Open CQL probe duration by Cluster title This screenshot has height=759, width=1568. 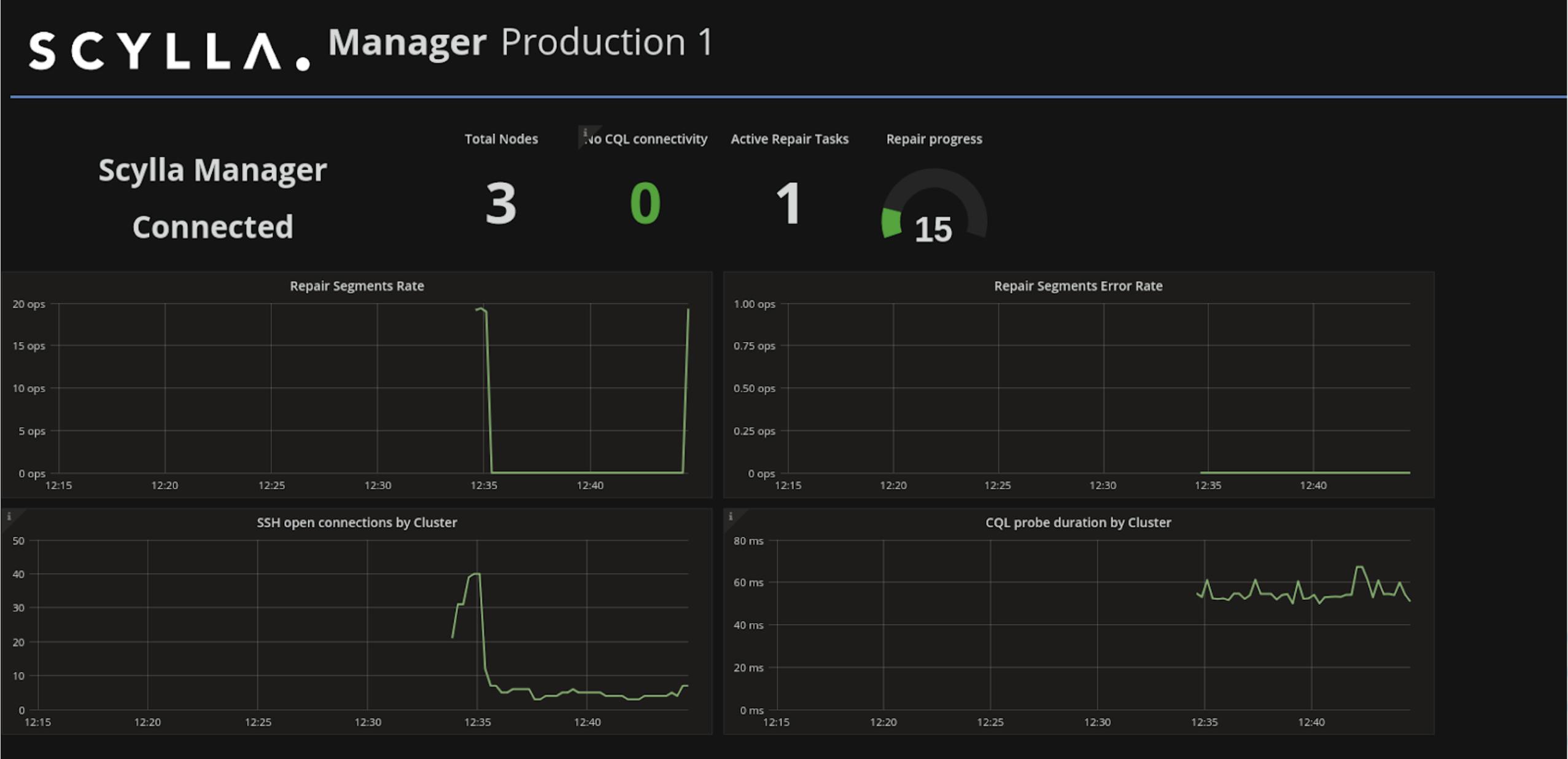[1078, 523]
